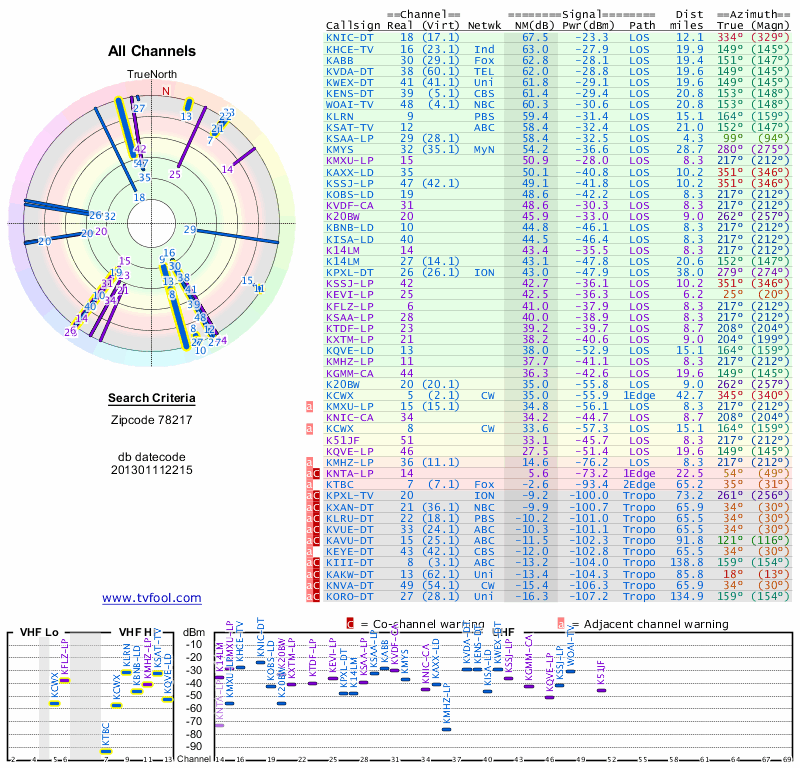Click the KPXL-DT callsign entry
Screen dimensions: 800x768
(x=349, y=271)
